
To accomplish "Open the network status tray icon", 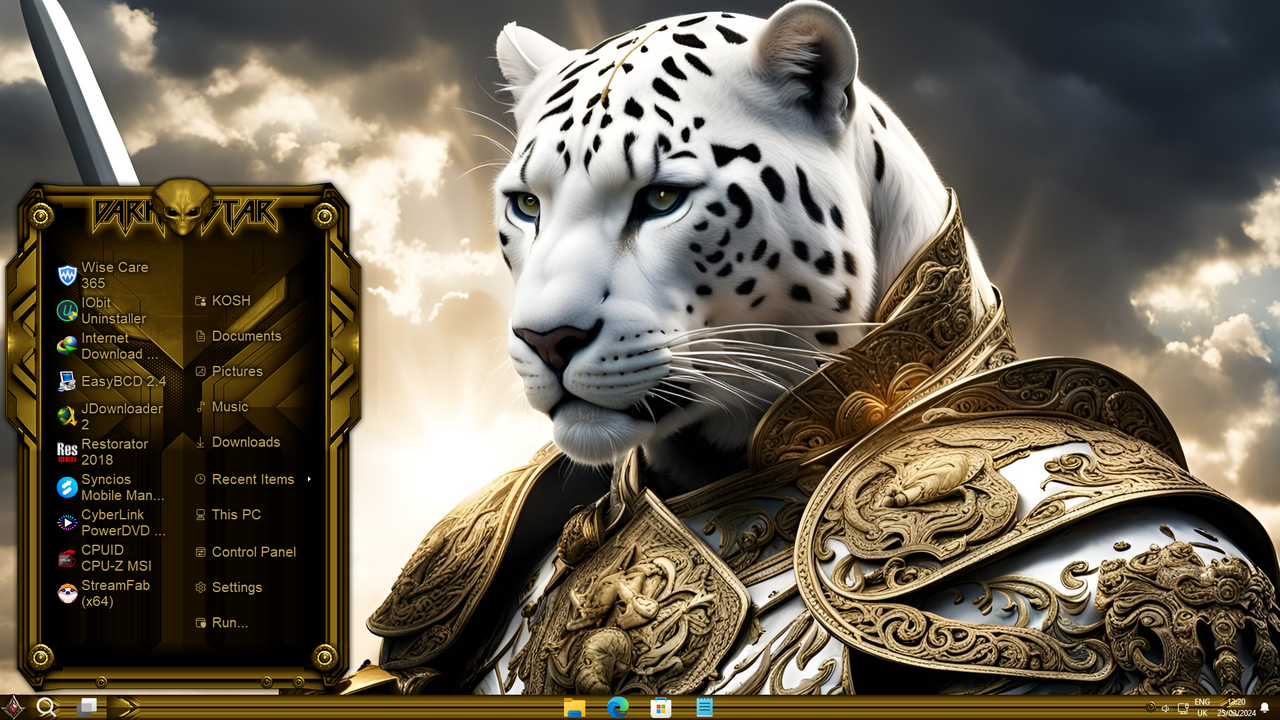I will [1183, 708].
